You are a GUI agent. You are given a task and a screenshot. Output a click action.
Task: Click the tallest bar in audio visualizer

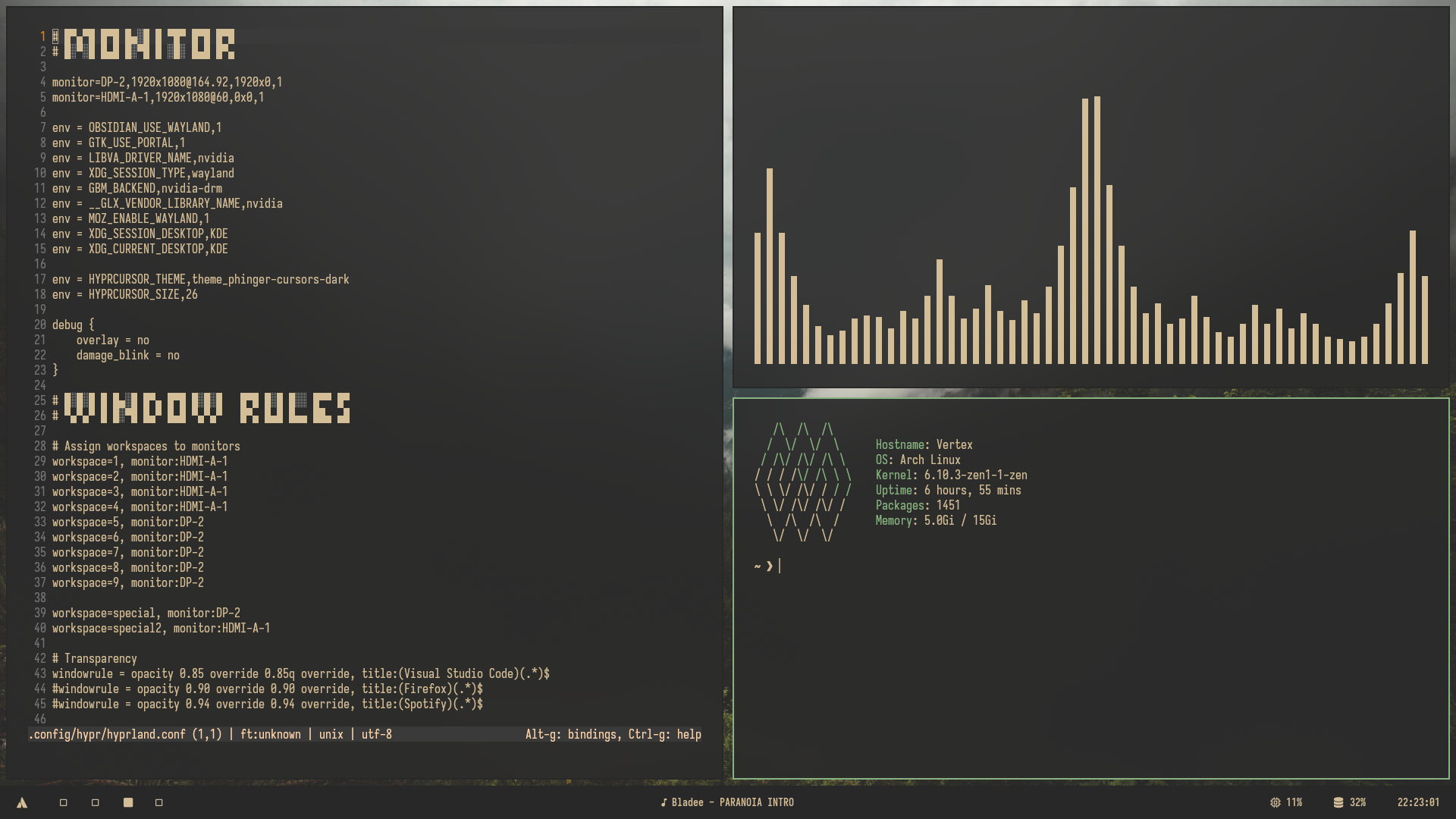pyautogui.click(x=1097, y=230)
